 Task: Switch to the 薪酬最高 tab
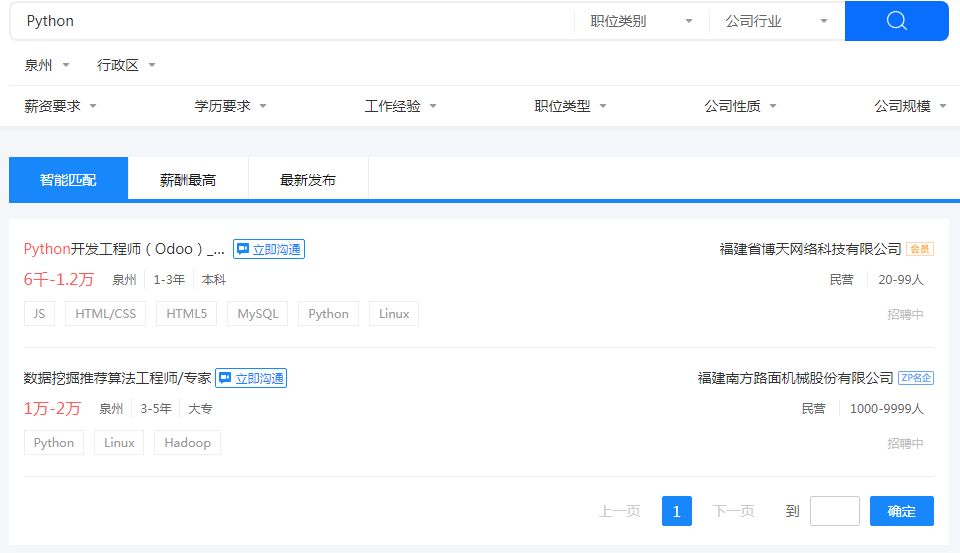pyautogui.click(x=188, y=180)
